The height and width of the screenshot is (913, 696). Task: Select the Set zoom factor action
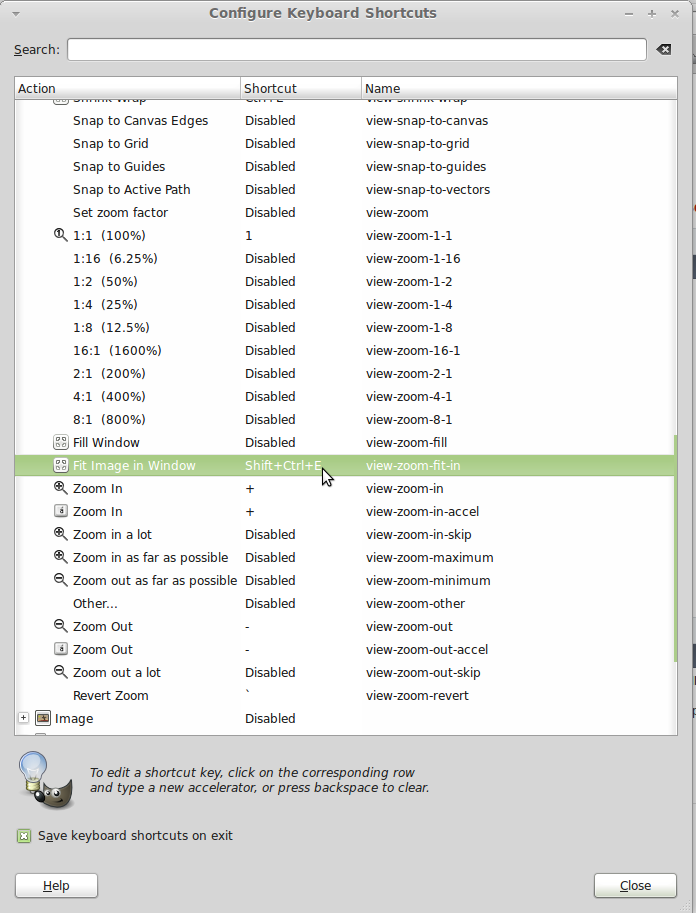click(x=345, y=213)
